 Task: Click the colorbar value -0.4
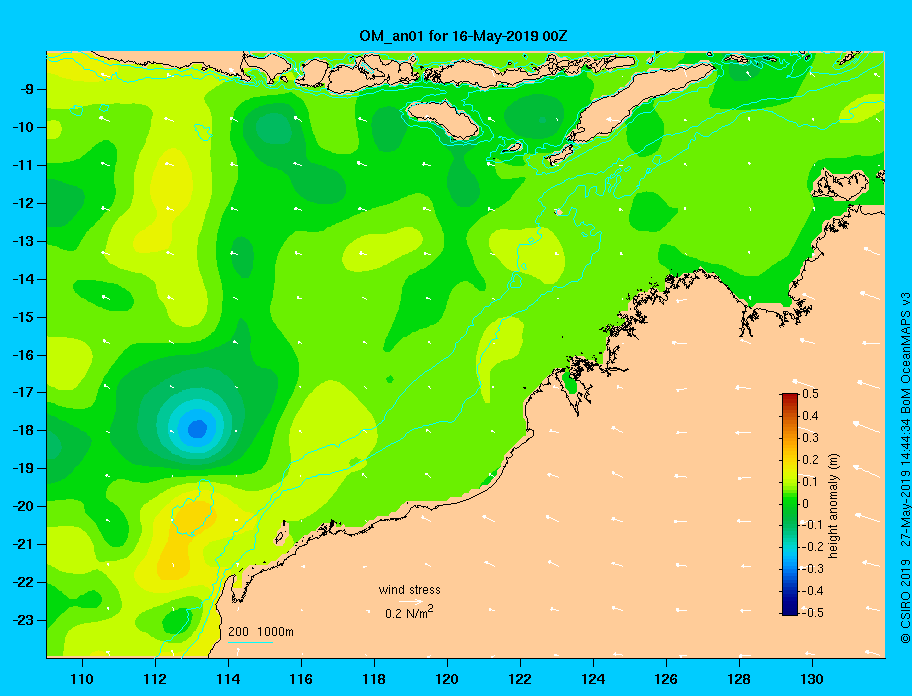pos(813,591)
